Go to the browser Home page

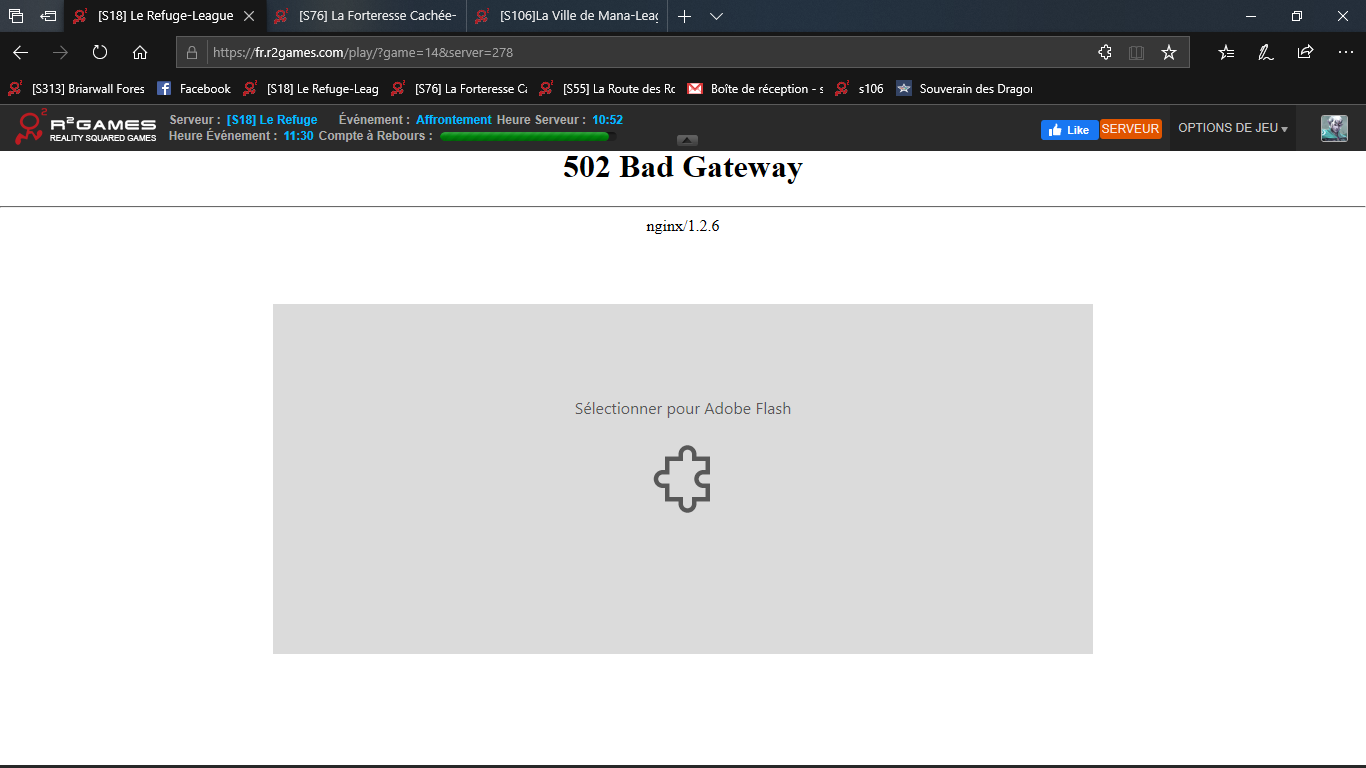(140, 52)
